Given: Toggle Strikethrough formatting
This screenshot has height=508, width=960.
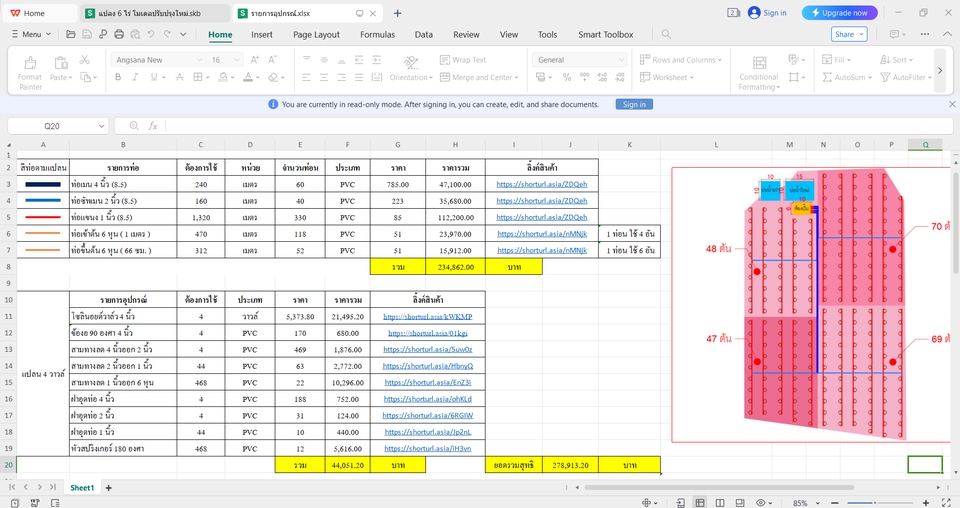Looking at the screenshot, I should pyautogui.click(x=179, y=77).
